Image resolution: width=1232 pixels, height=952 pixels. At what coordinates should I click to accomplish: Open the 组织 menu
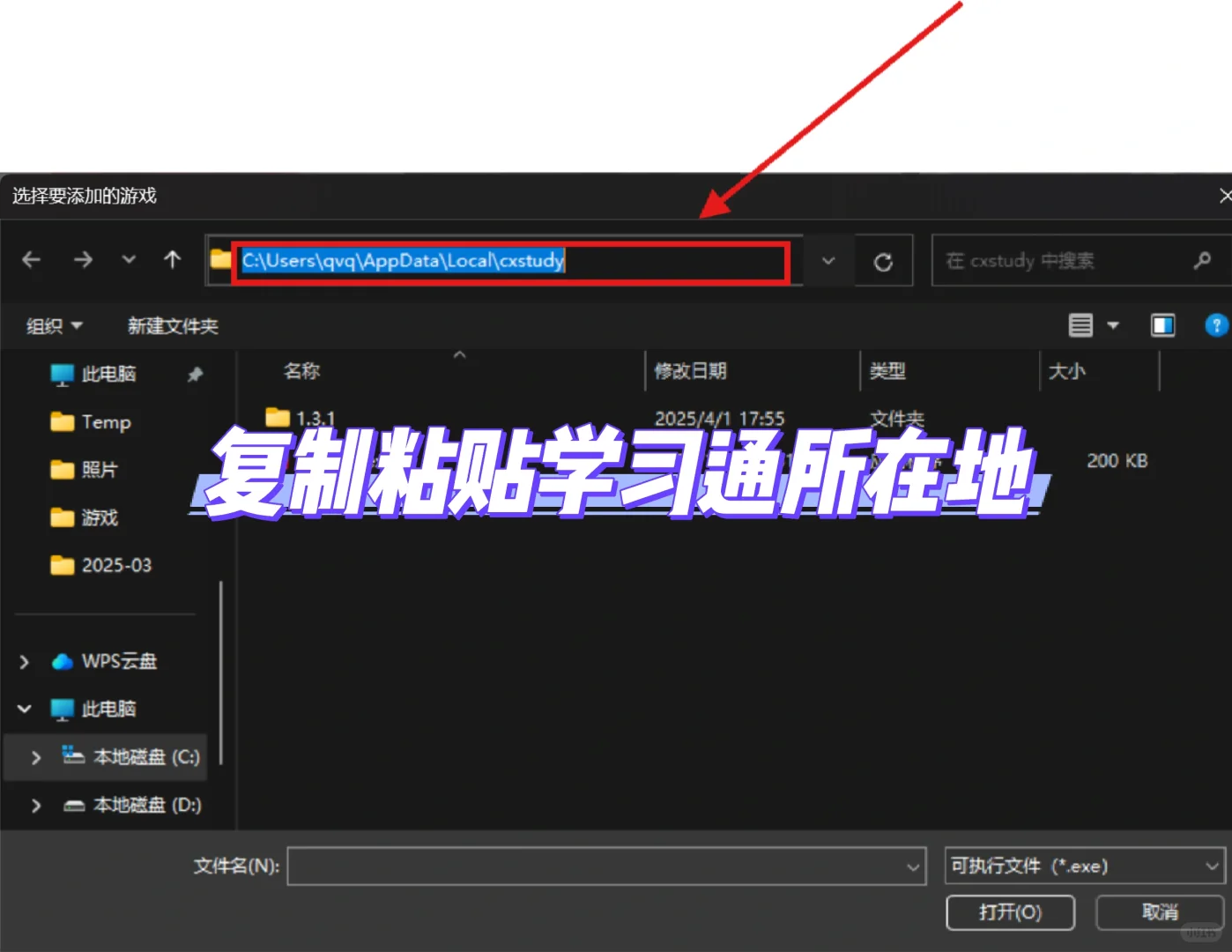pos(54,325)
